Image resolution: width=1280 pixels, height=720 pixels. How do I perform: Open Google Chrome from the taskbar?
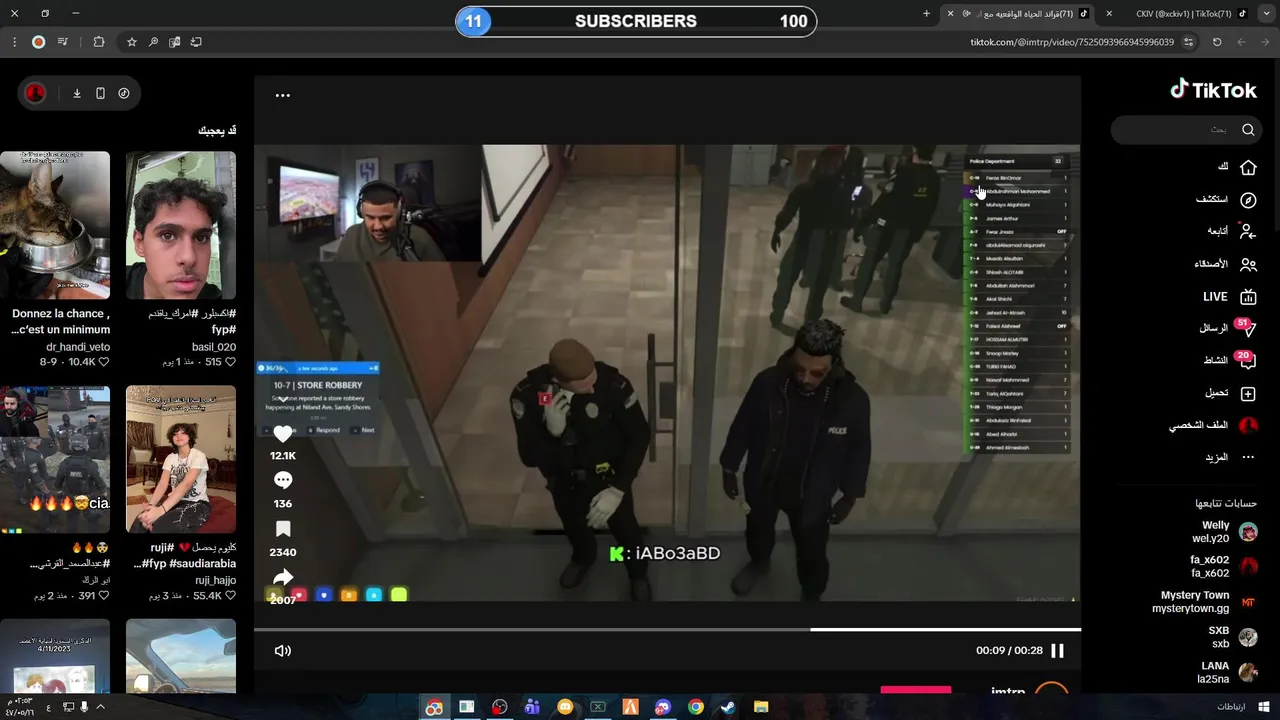coord(695,707)
